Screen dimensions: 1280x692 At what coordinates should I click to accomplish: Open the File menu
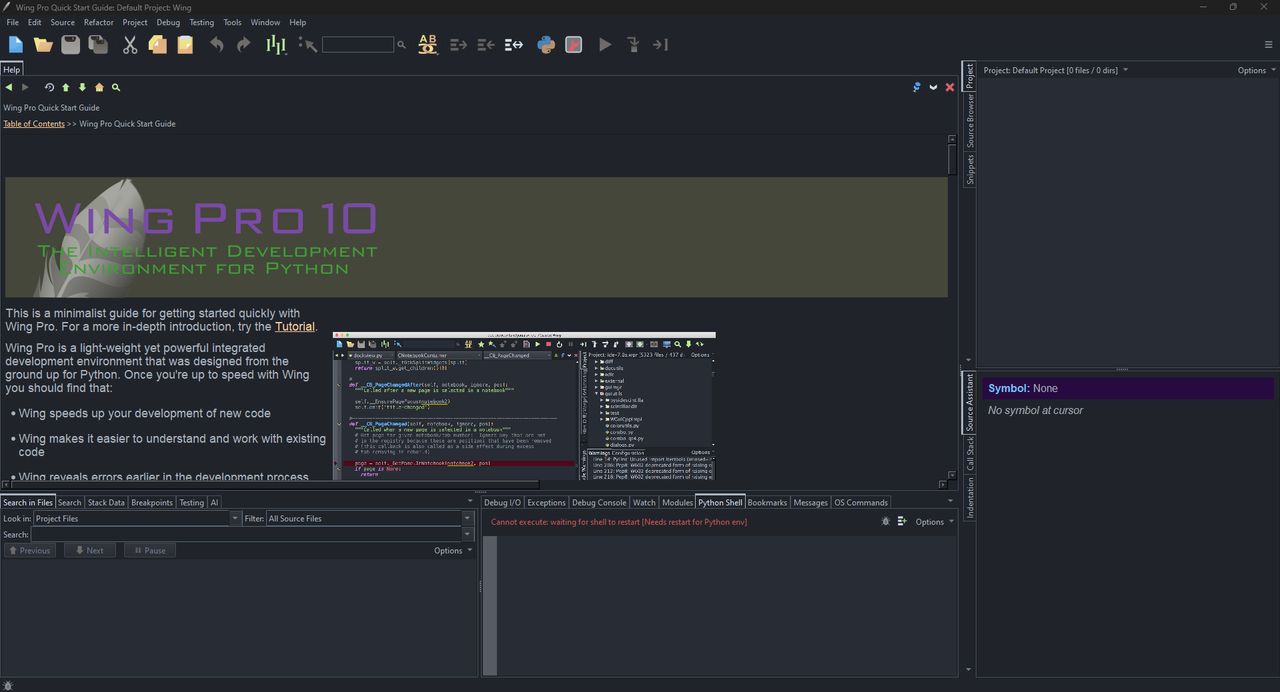[x=12, y=22]
